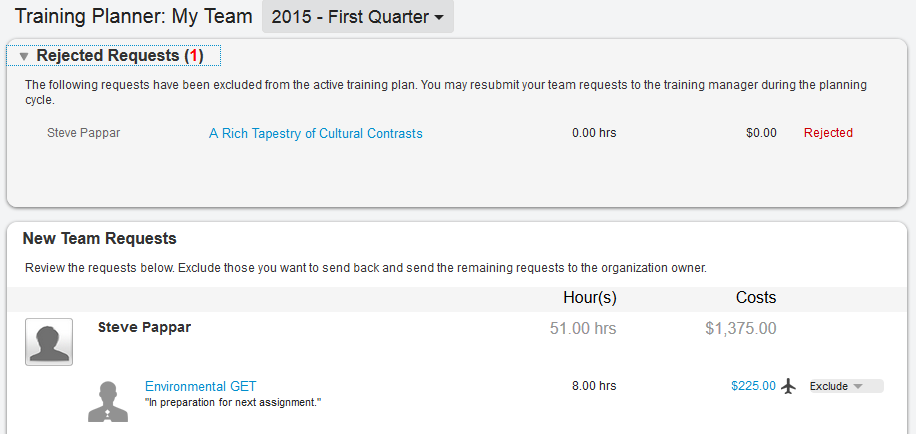Click the red Rejected status label
The width and height of the screenshot is (916, 434).
click(x=828, y=133)
